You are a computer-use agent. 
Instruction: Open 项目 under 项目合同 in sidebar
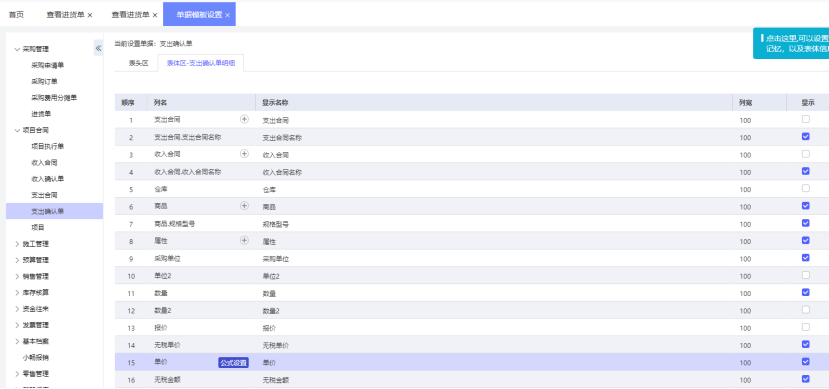(38, 227)
